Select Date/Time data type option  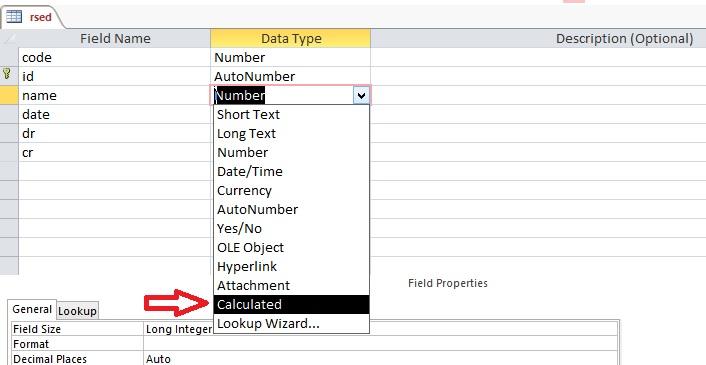point(291,171)
